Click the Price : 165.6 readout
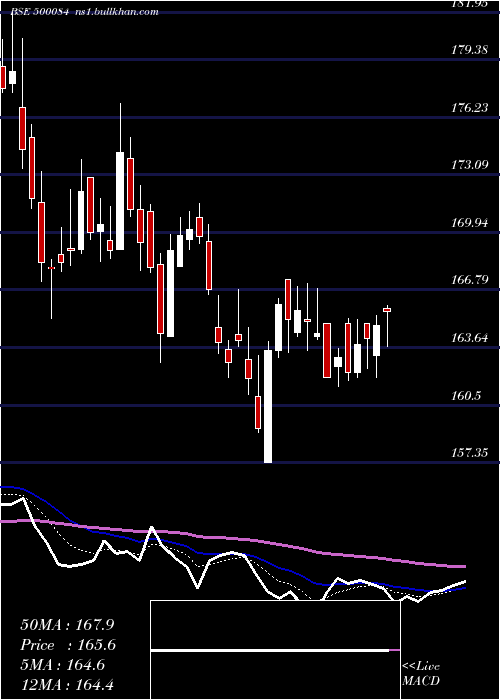Screen dimensions: 500x700 pos(68,645)
